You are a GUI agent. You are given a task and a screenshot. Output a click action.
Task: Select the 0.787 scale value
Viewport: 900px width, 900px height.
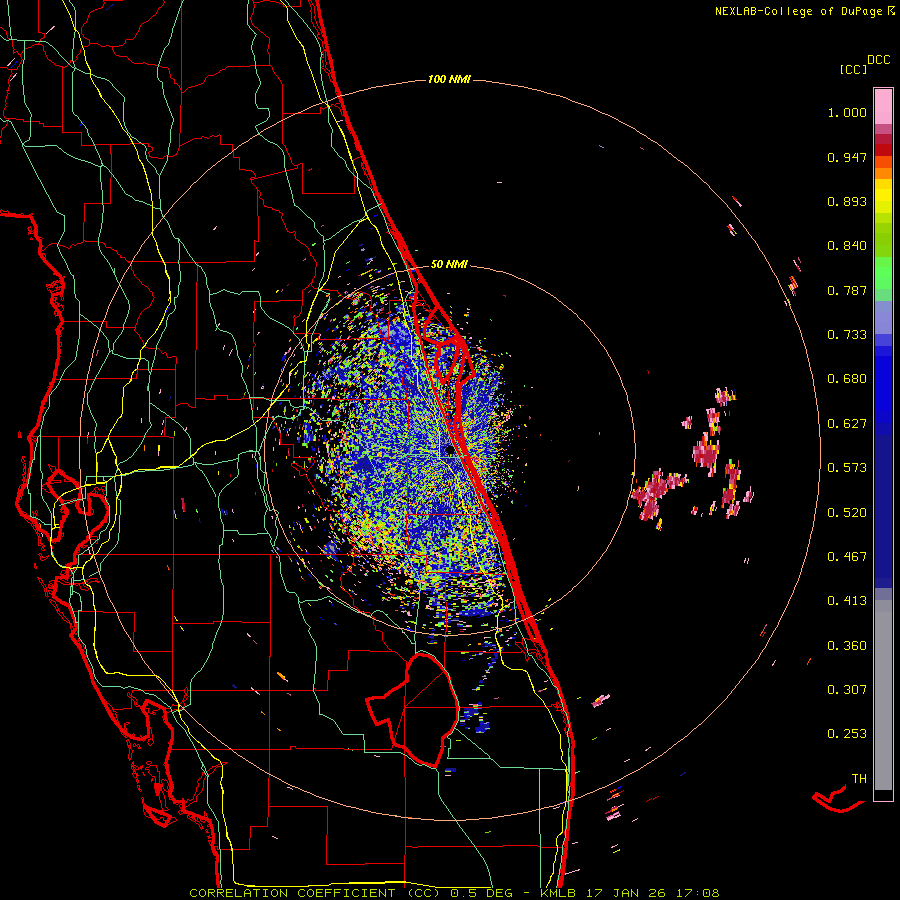coord(847,290)
